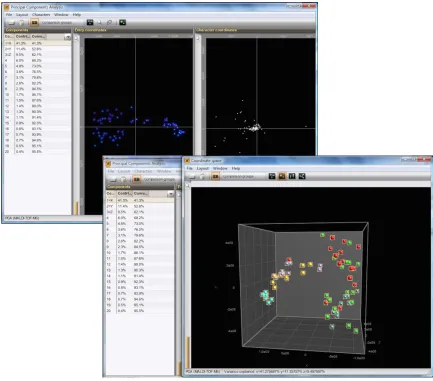Click the orange-highlighted view icon in the Coordinate space toolbar

(282, 176)
